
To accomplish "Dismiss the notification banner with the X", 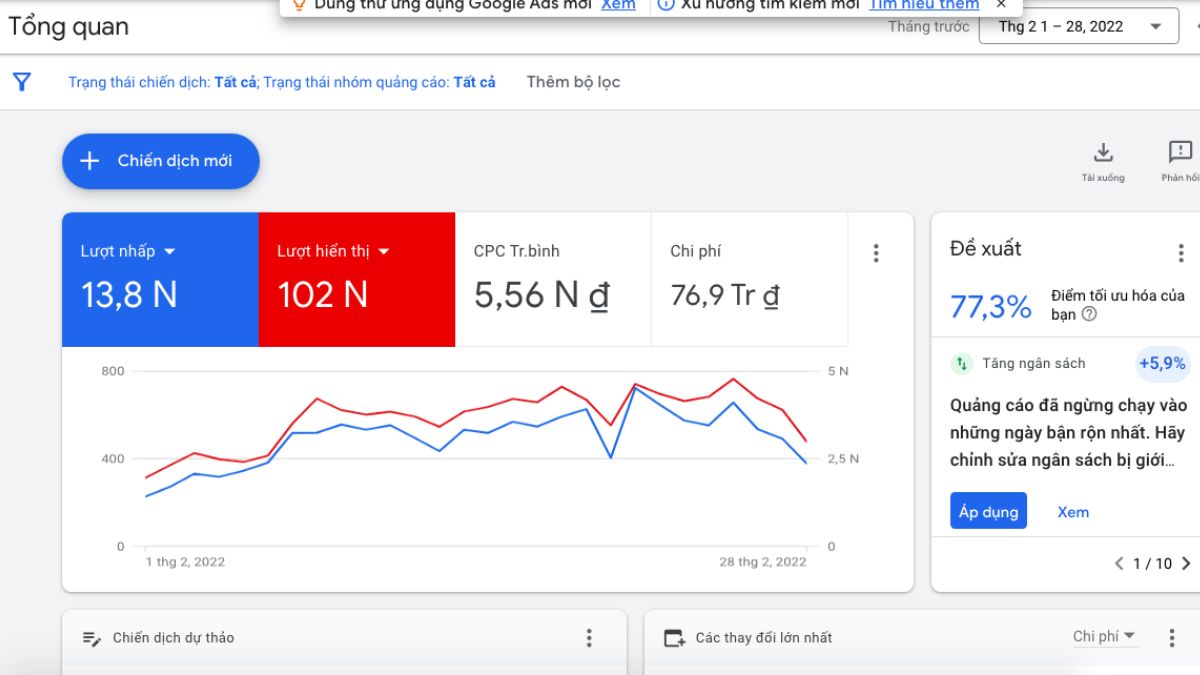I will pyautogui.click(x=1001, y=5).
